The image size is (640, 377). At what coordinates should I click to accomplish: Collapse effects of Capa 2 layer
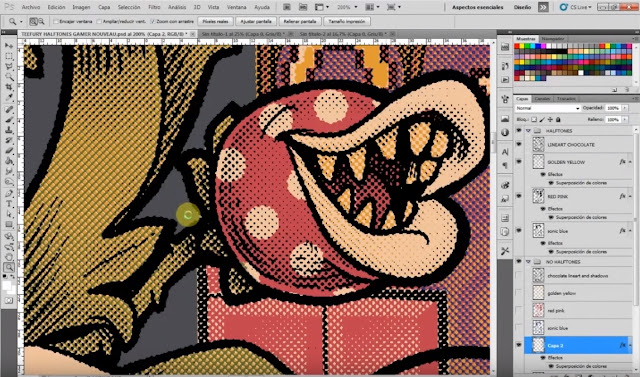click(630, 346)
